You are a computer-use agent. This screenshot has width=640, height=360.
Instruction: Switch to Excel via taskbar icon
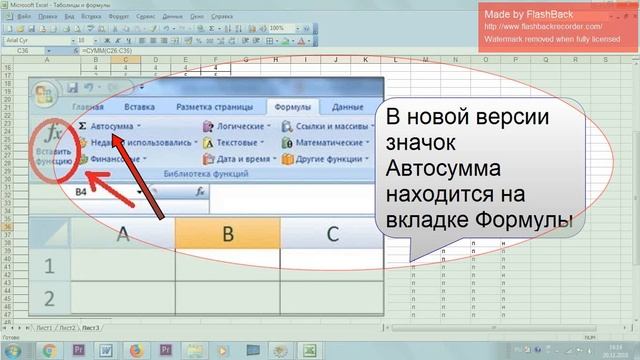click(309, 351)
